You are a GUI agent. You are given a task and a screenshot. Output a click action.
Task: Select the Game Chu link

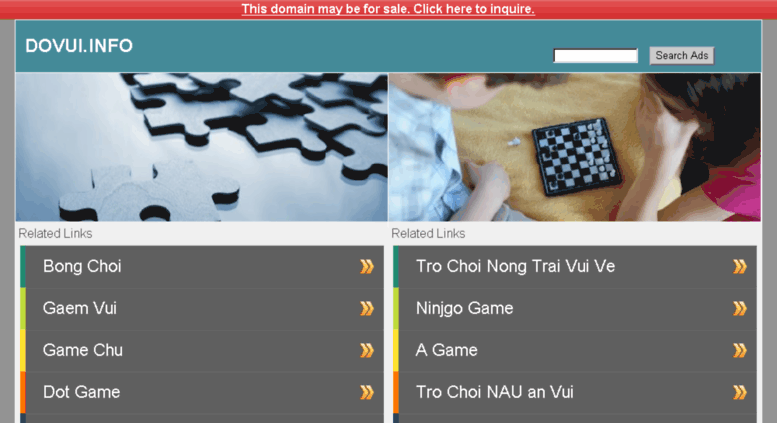tap(83, 350)
